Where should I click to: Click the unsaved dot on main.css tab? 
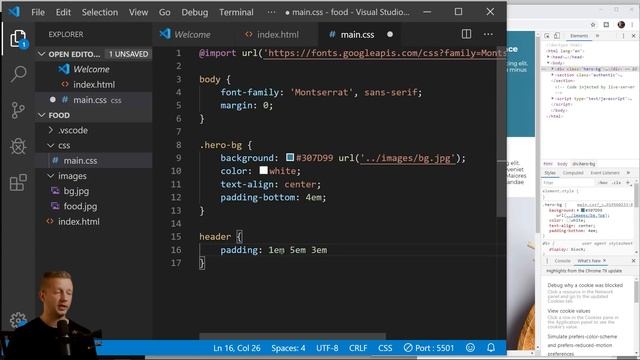coord(390,34)
